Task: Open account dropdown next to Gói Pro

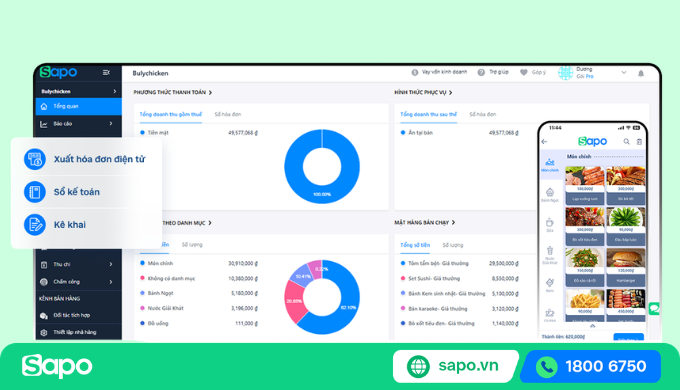Action: [x=624, y=72]
